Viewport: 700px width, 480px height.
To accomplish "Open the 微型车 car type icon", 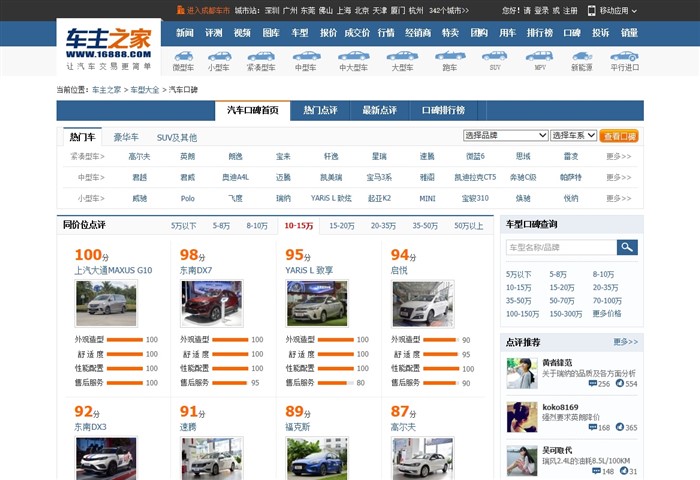I will [183, 56].
